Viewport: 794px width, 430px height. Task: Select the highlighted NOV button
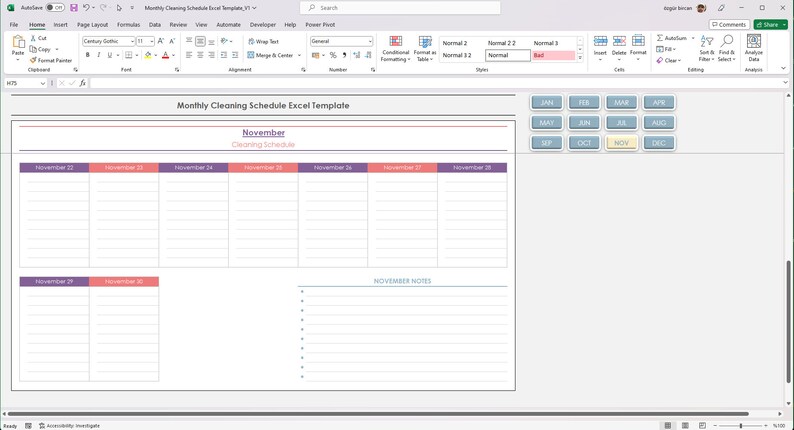click(x=621, y=143)
